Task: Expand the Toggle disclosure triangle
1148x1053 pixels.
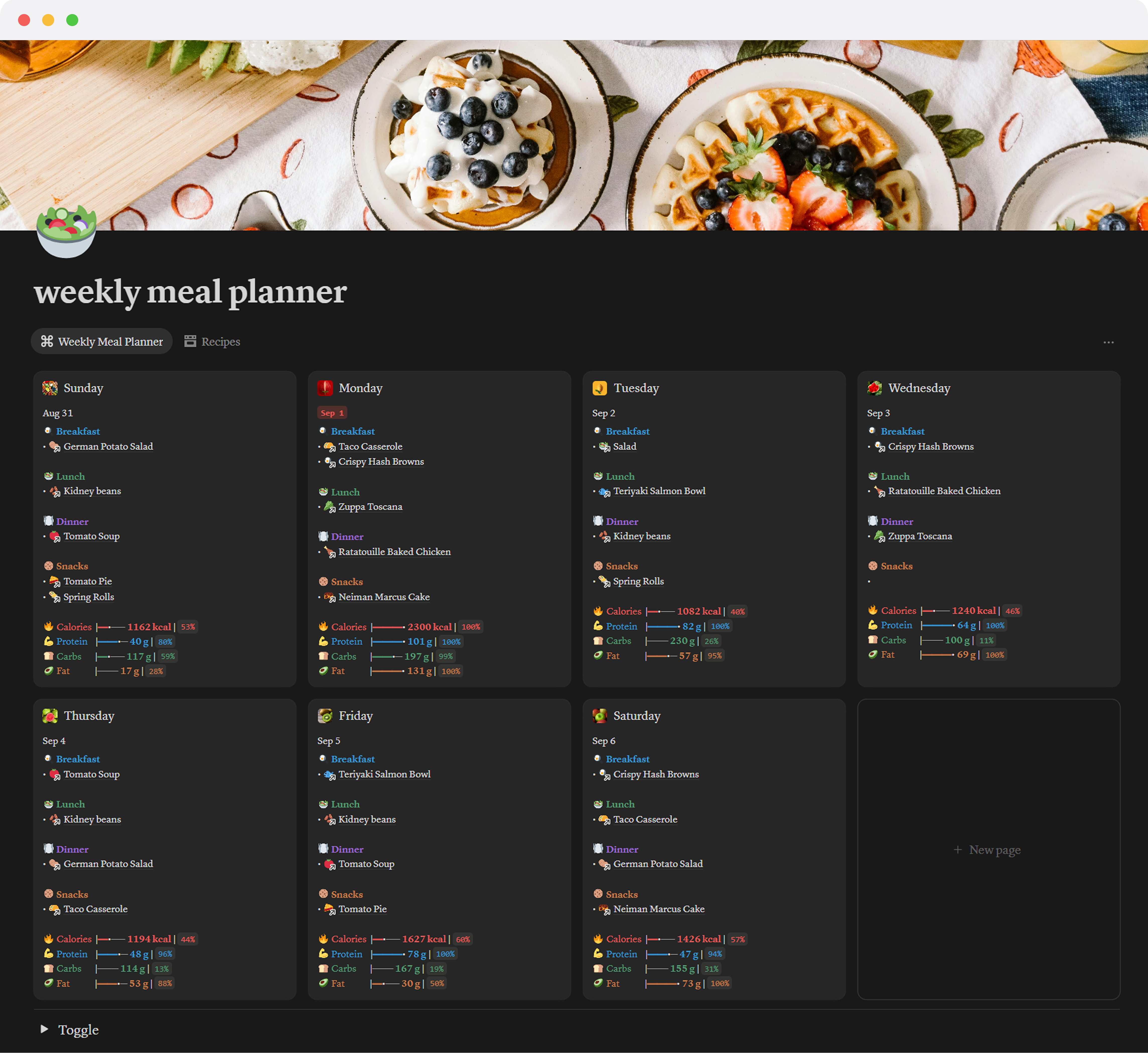Action: point(44,1029)
